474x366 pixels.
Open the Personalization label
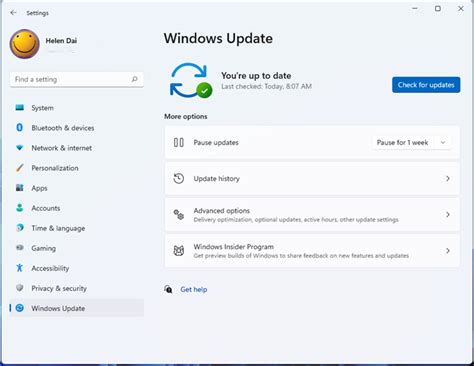tap(55, 168)
